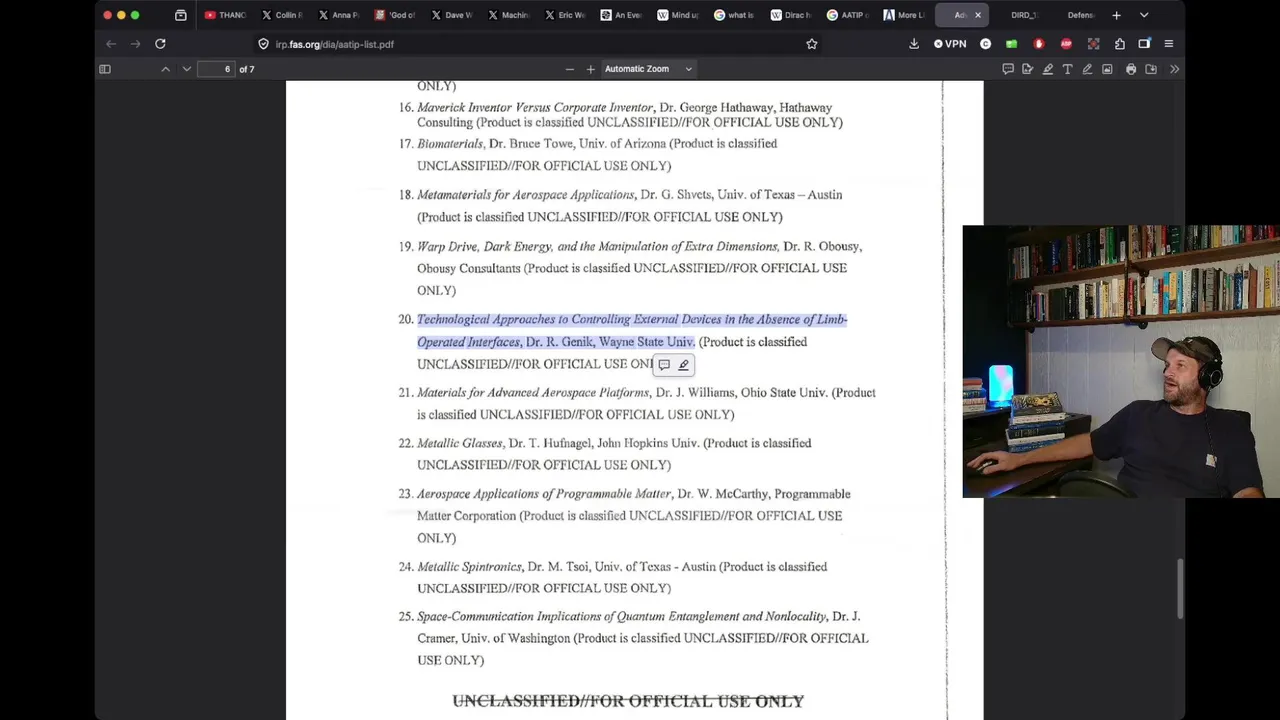
Task: Toggle the PDF sidebar panel
Action: point(104,69)
